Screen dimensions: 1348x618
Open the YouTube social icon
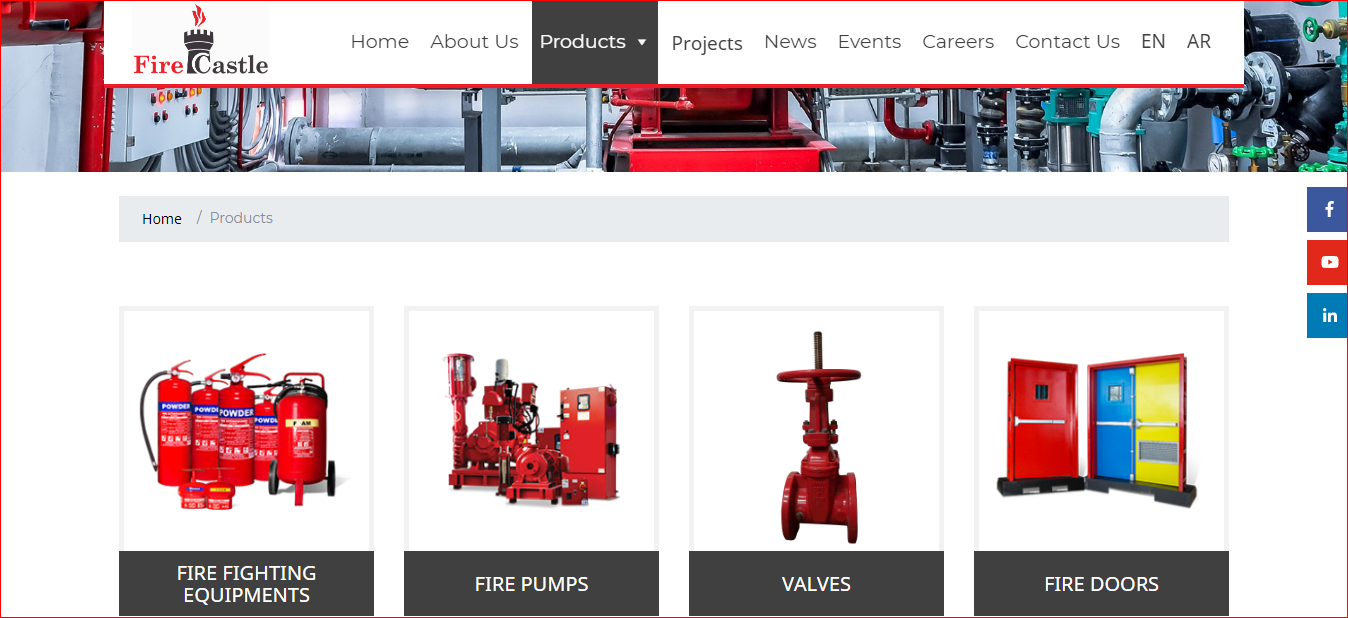click(1328, 262)
